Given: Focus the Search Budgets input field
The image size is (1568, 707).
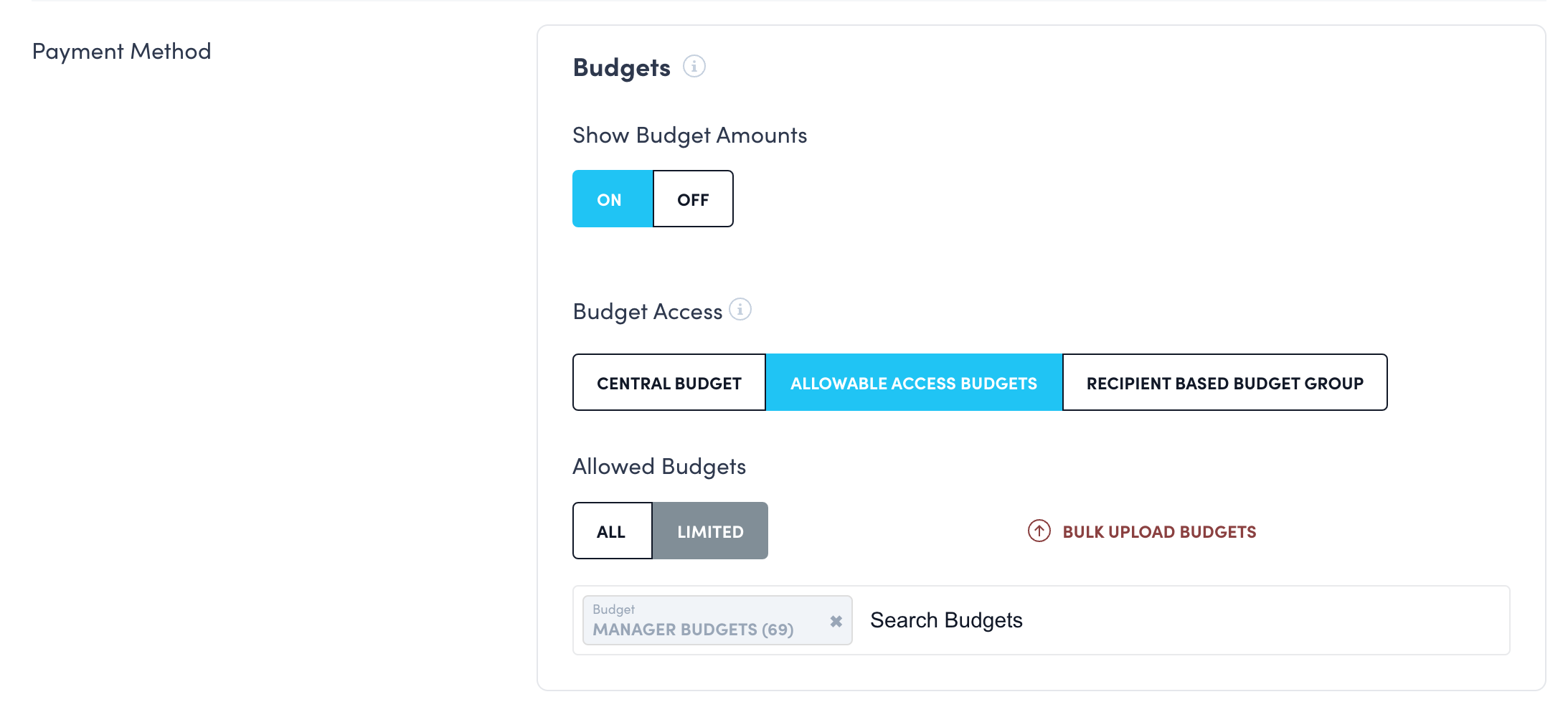Looking at the screenshot, I should click(1184, 620).
